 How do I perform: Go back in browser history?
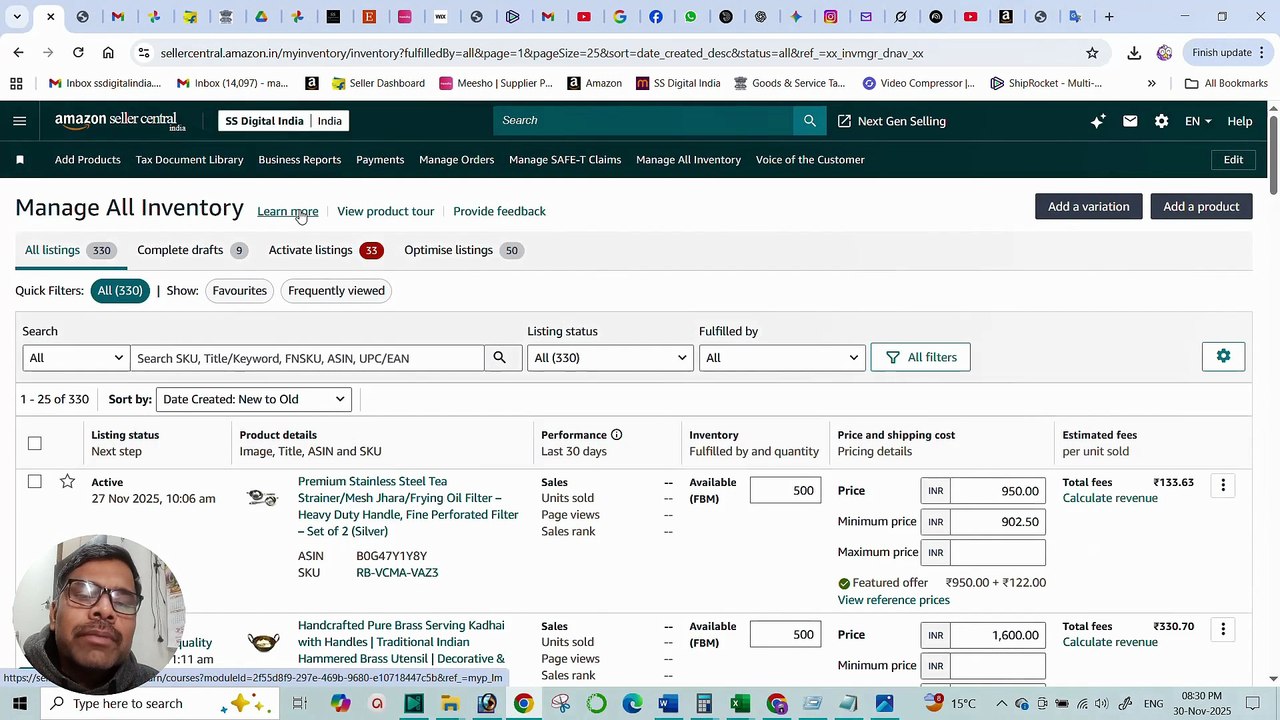(19, 53)
